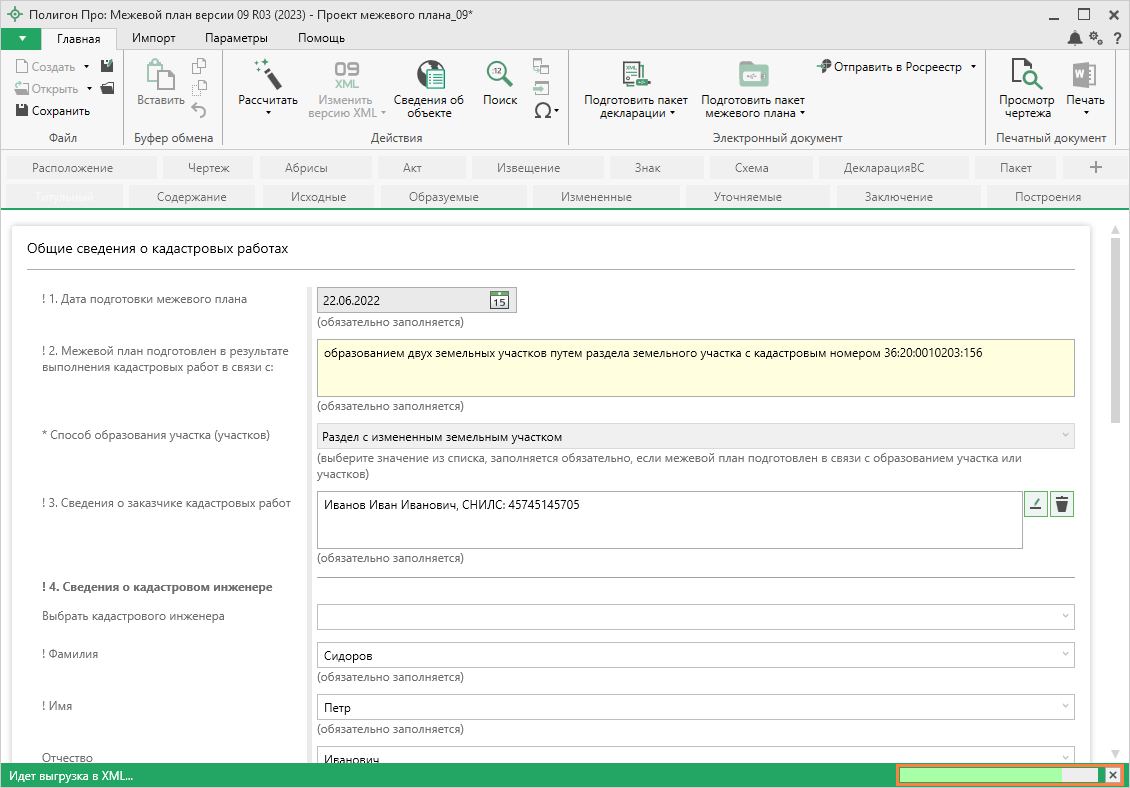Delete customer entry with trash icon
Screen dimensions: 1130x788
(1062, 505)
